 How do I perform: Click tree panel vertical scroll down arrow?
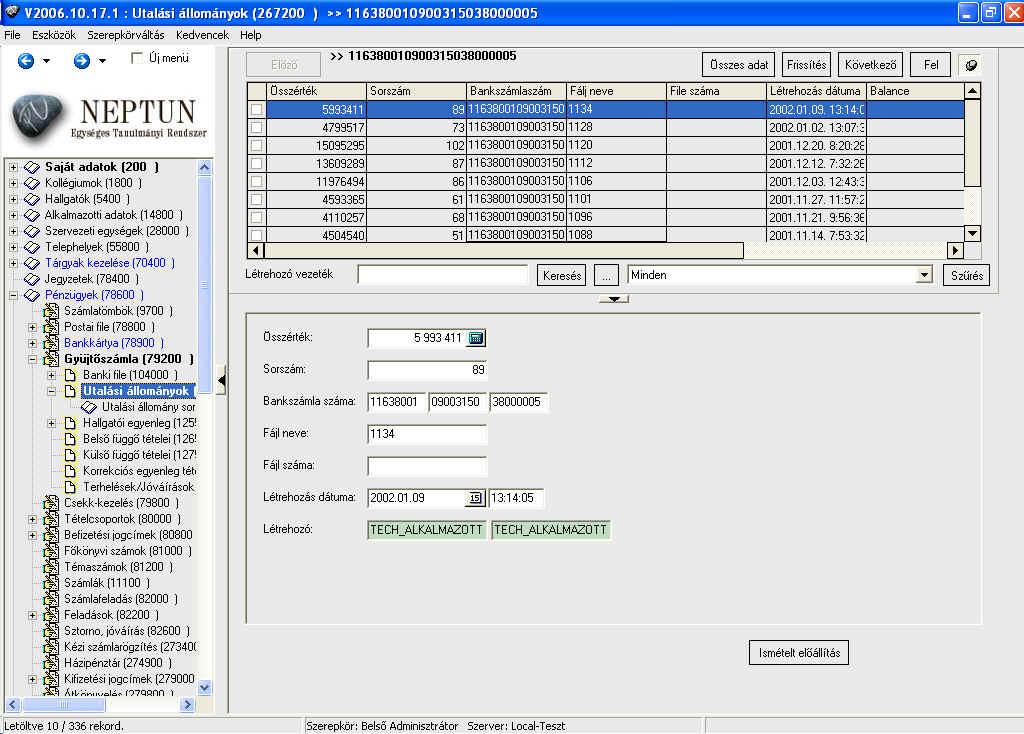(x=204, y=687)
